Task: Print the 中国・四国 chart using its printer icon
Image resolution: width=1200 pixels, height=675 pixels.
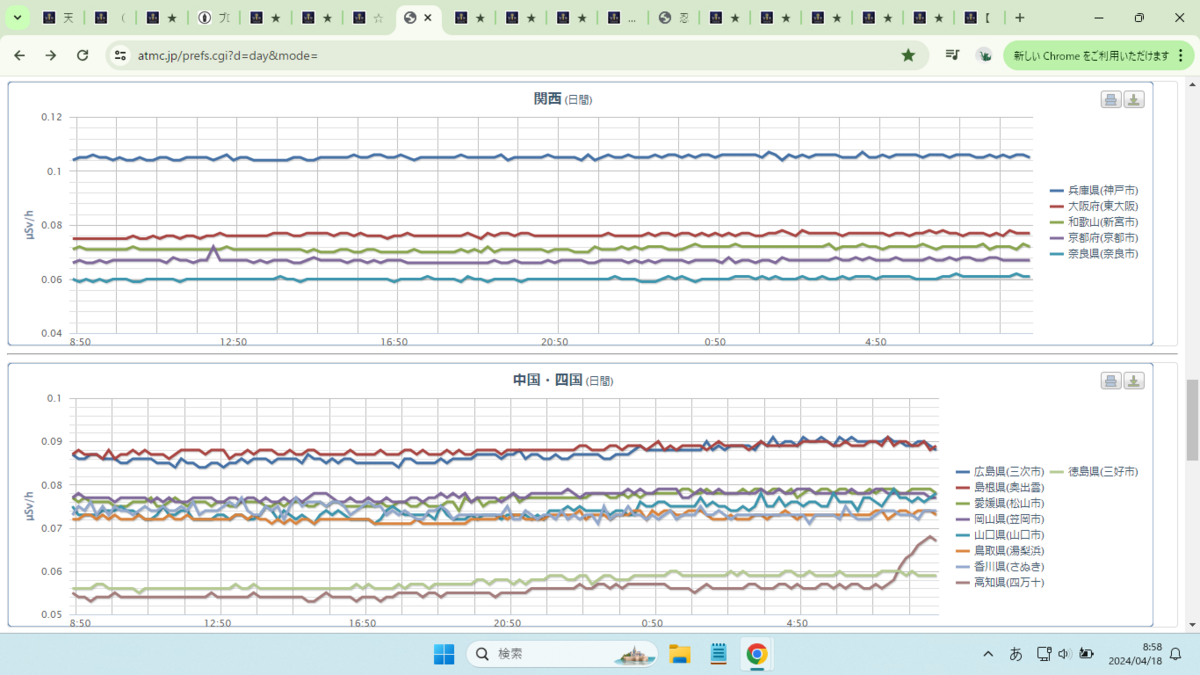Action: click(x=1110, y=381)
